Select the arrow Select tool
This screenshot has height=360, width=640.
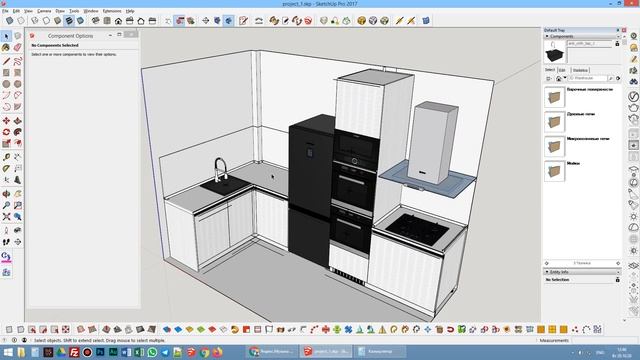[x=6, y=36]
